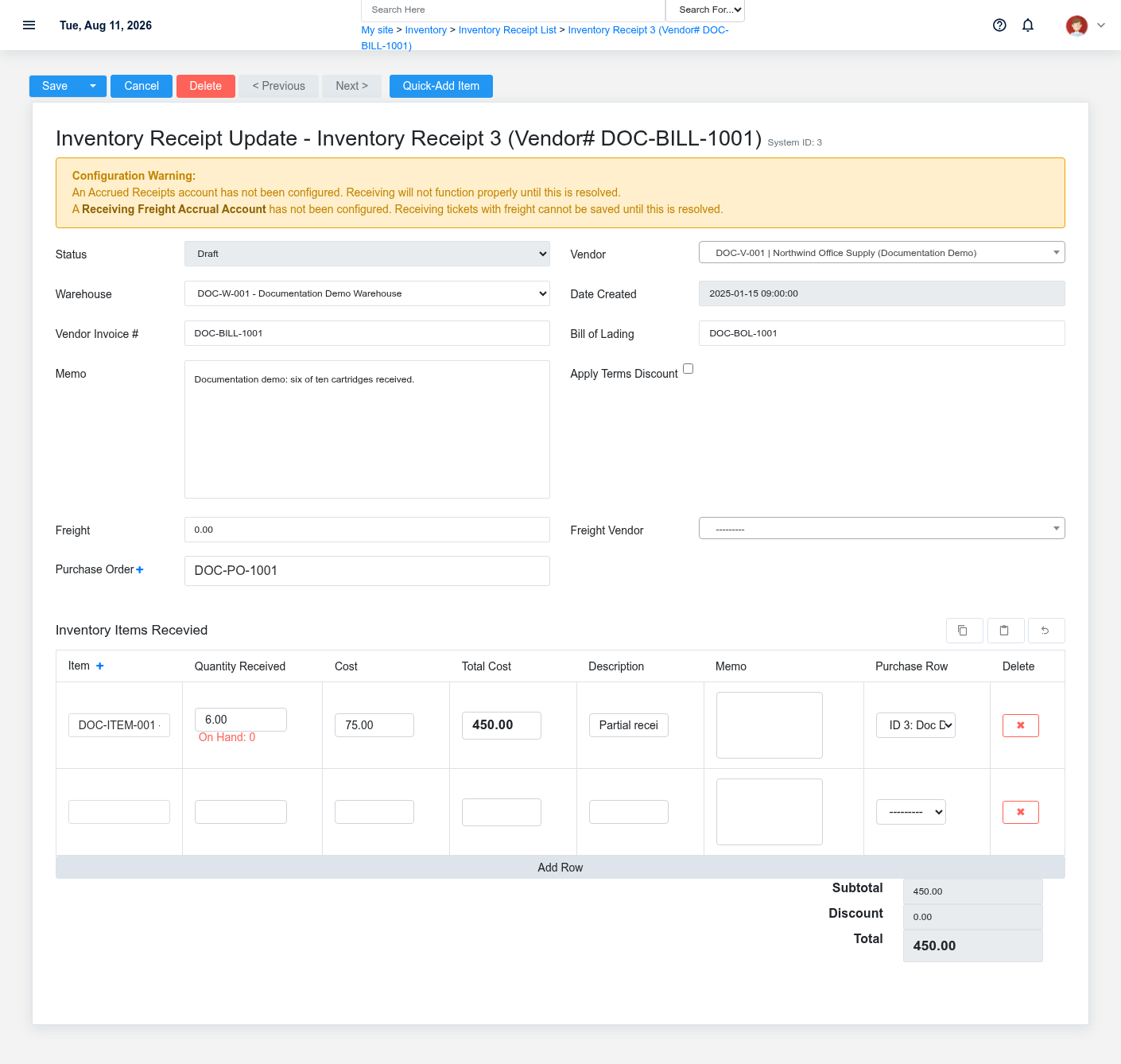Click the 'System ID: 3' text
This screenshot has height=1064, width=1121.
(x=795, y=142)
